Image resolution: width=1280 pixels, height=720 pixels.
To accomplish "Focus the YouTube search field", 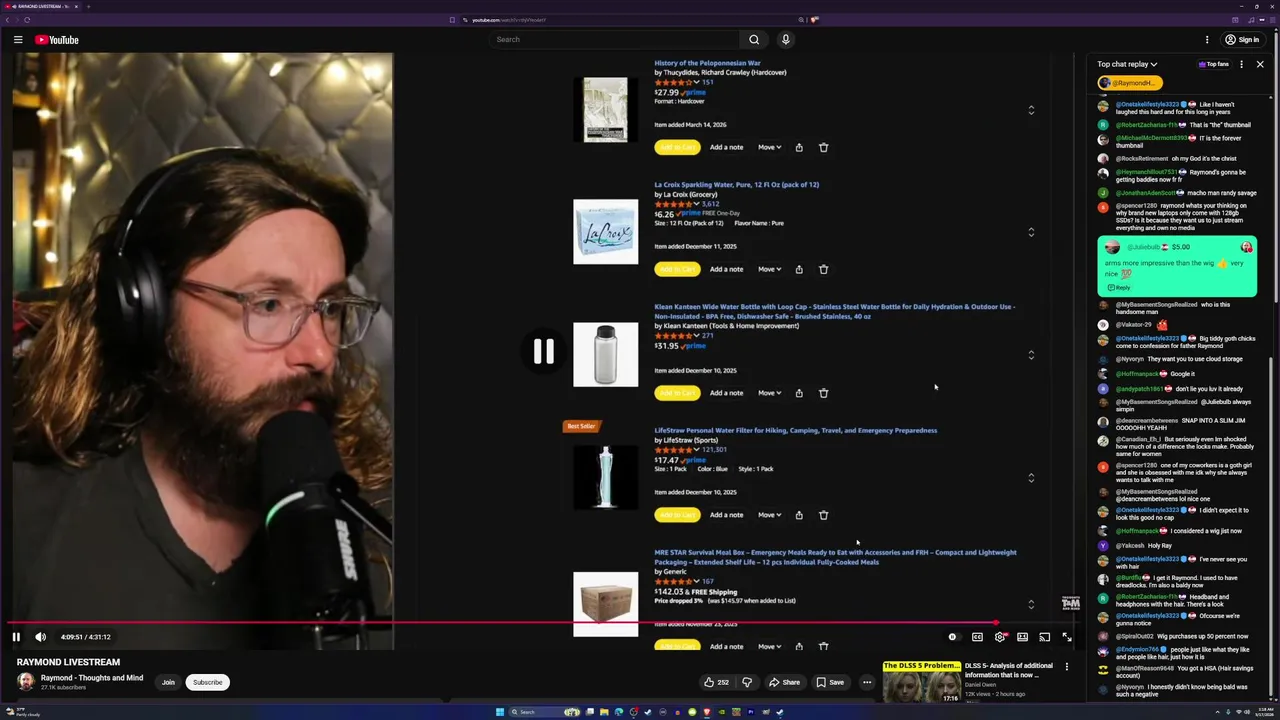I will point(615,40).
